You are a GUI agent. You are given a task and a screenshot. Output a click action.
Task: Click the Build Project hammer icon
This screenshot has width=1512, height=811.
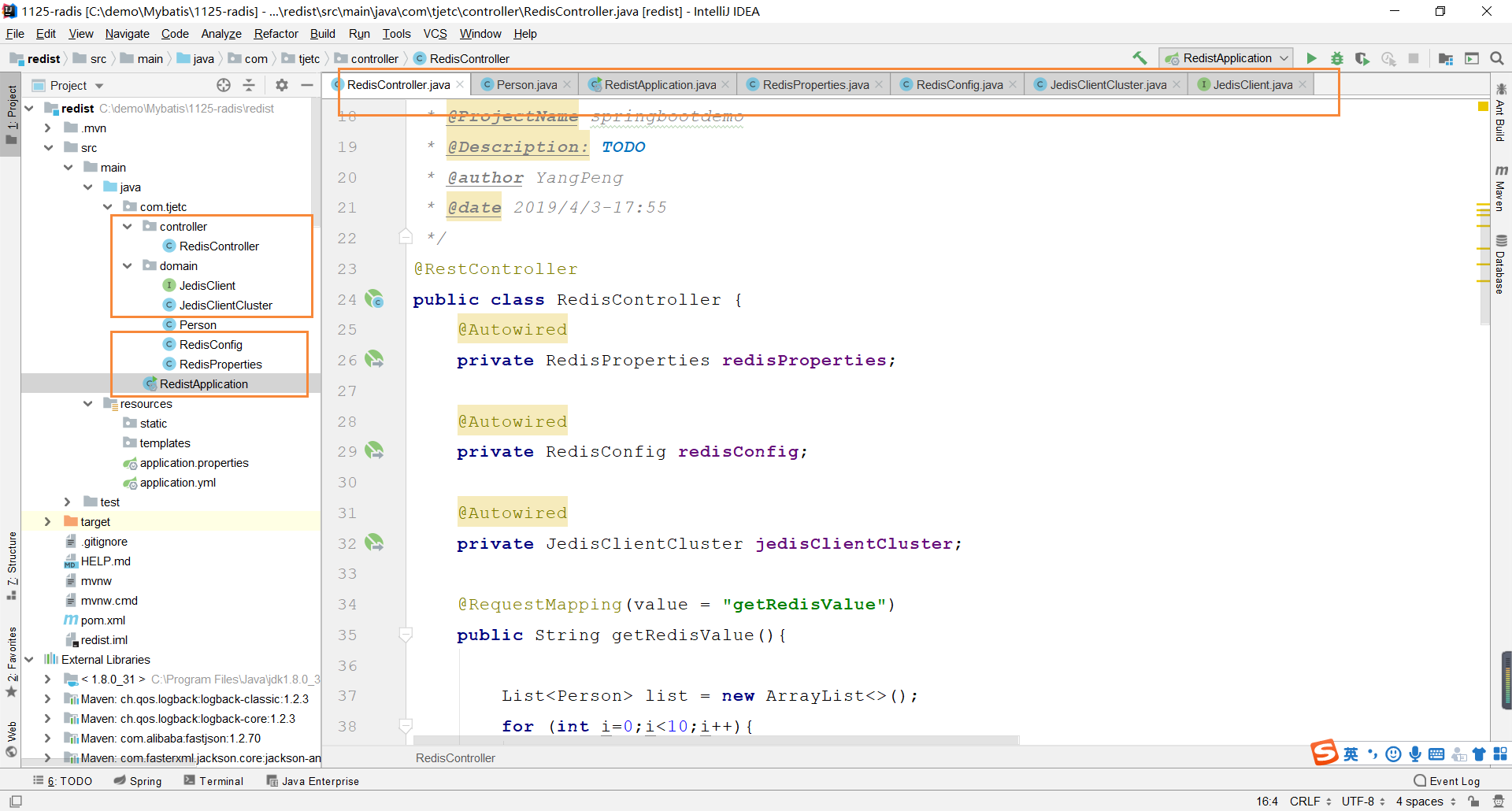pos(1140,58)
